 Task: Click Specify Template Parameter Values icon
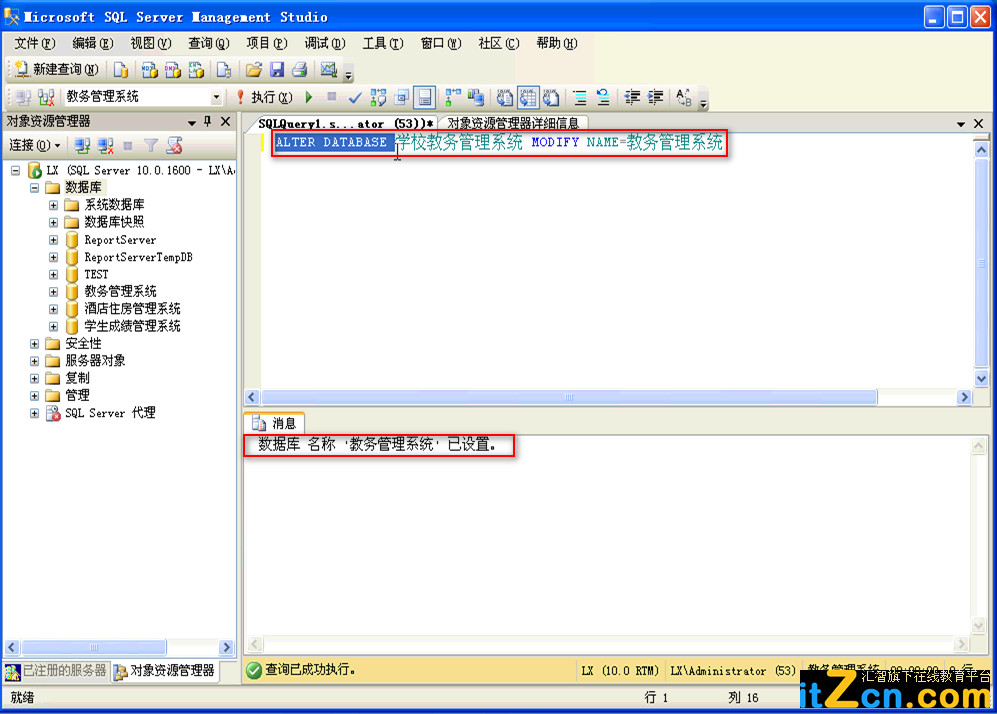684,97
